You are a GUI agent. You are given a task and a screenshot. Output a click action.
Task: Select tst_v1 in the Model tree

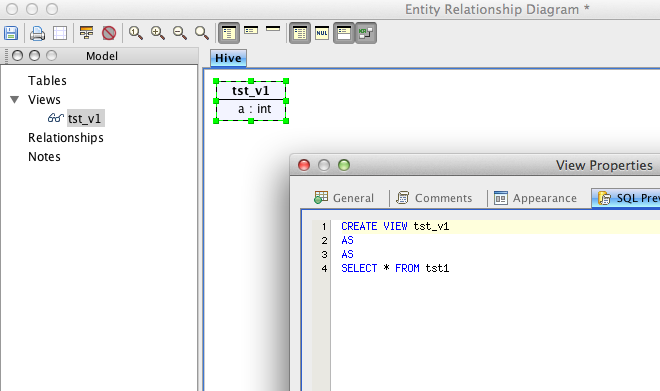(85, 118)
